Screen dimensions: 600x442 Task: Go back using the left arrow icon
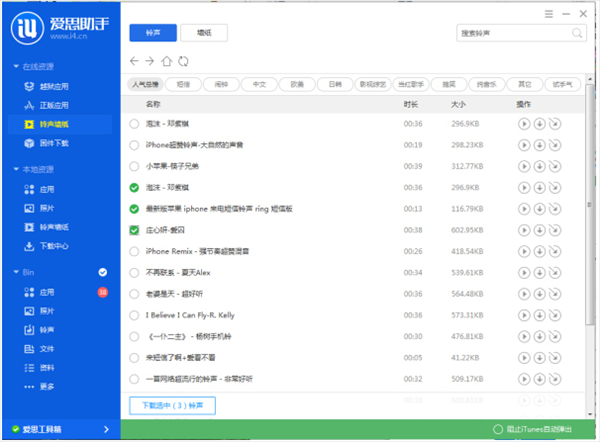[135, 61]
